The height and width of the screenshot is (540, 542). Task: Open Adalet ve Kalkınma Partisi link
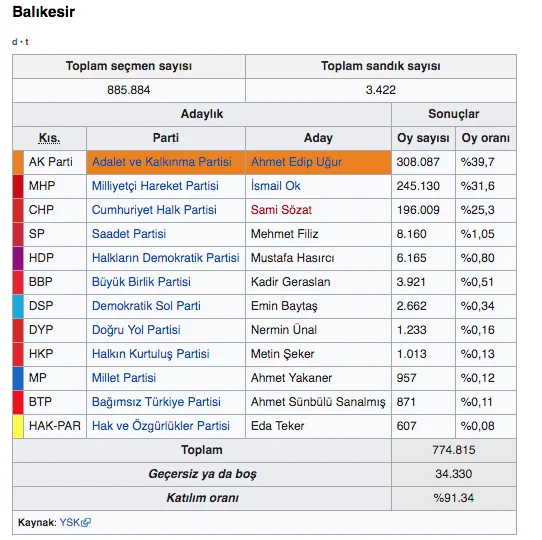162,162
